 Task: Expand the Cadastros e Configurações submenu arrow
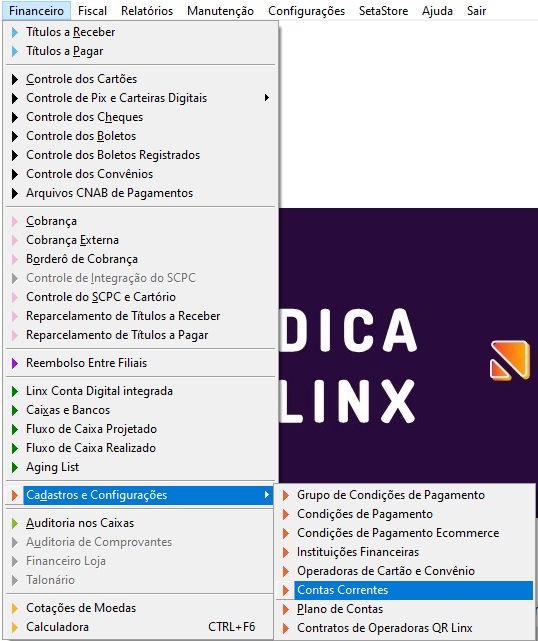[x=267, y=495]
